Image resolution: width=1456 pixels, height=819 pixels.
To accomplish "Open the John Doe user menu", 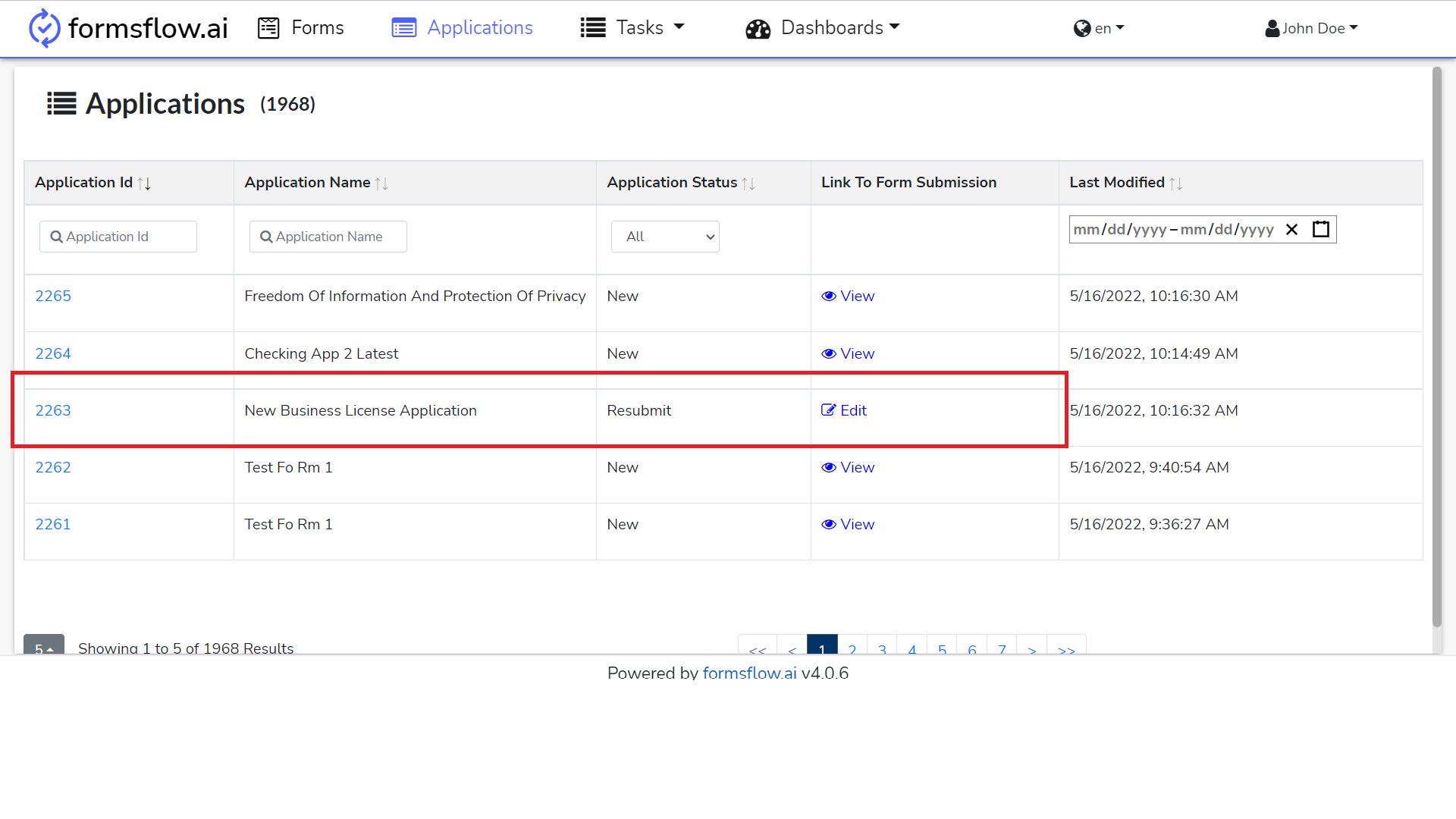I will (1312, 28).
